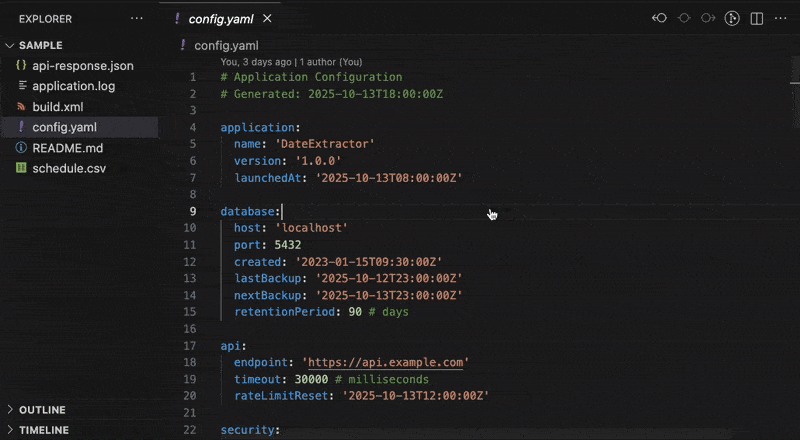Click the '# Application Configuration' comment
This screenshot has width=800, height=440.
(311, 77)
